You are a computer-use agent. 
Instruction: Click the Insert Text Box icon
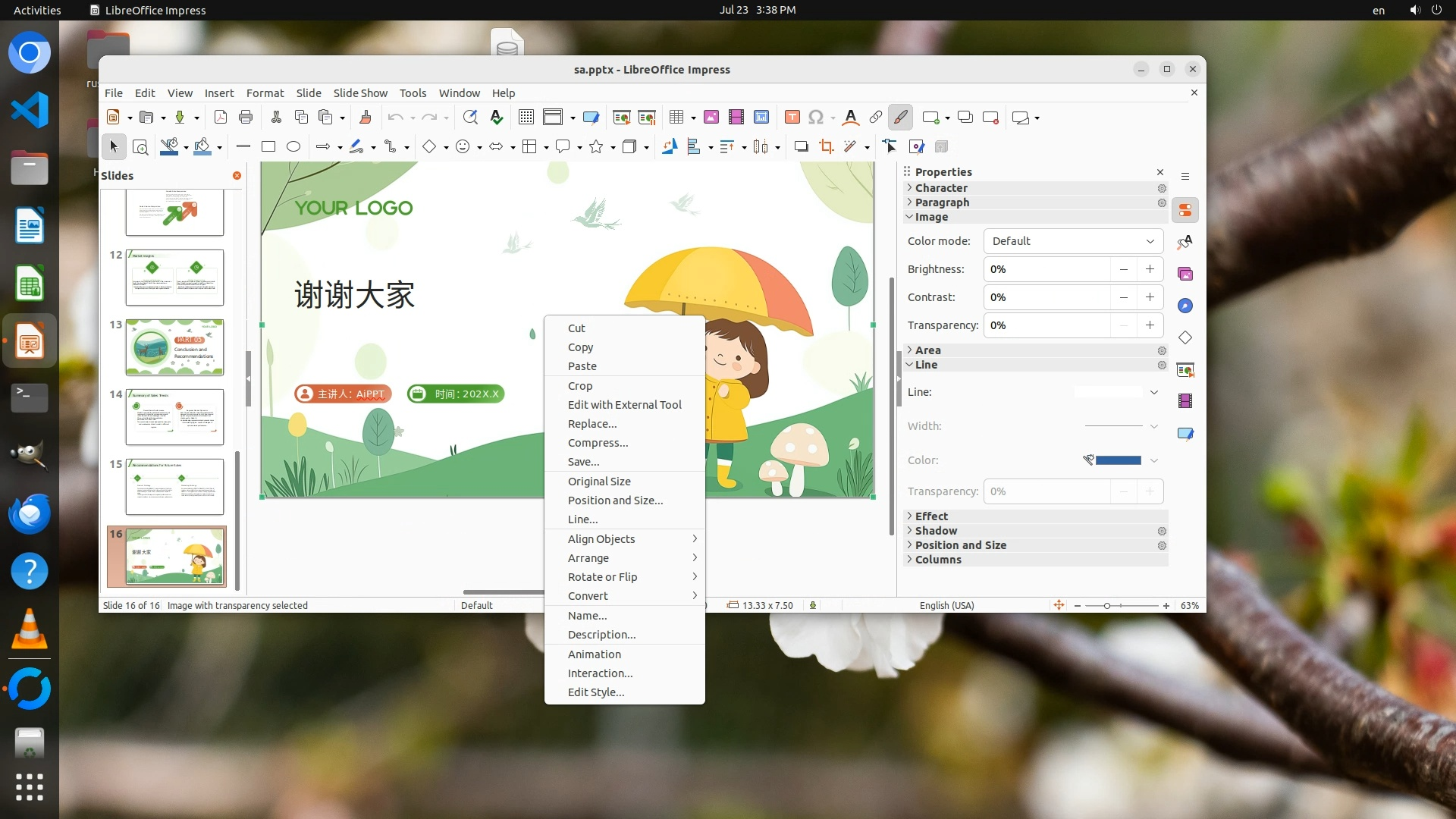click(792, 117)
